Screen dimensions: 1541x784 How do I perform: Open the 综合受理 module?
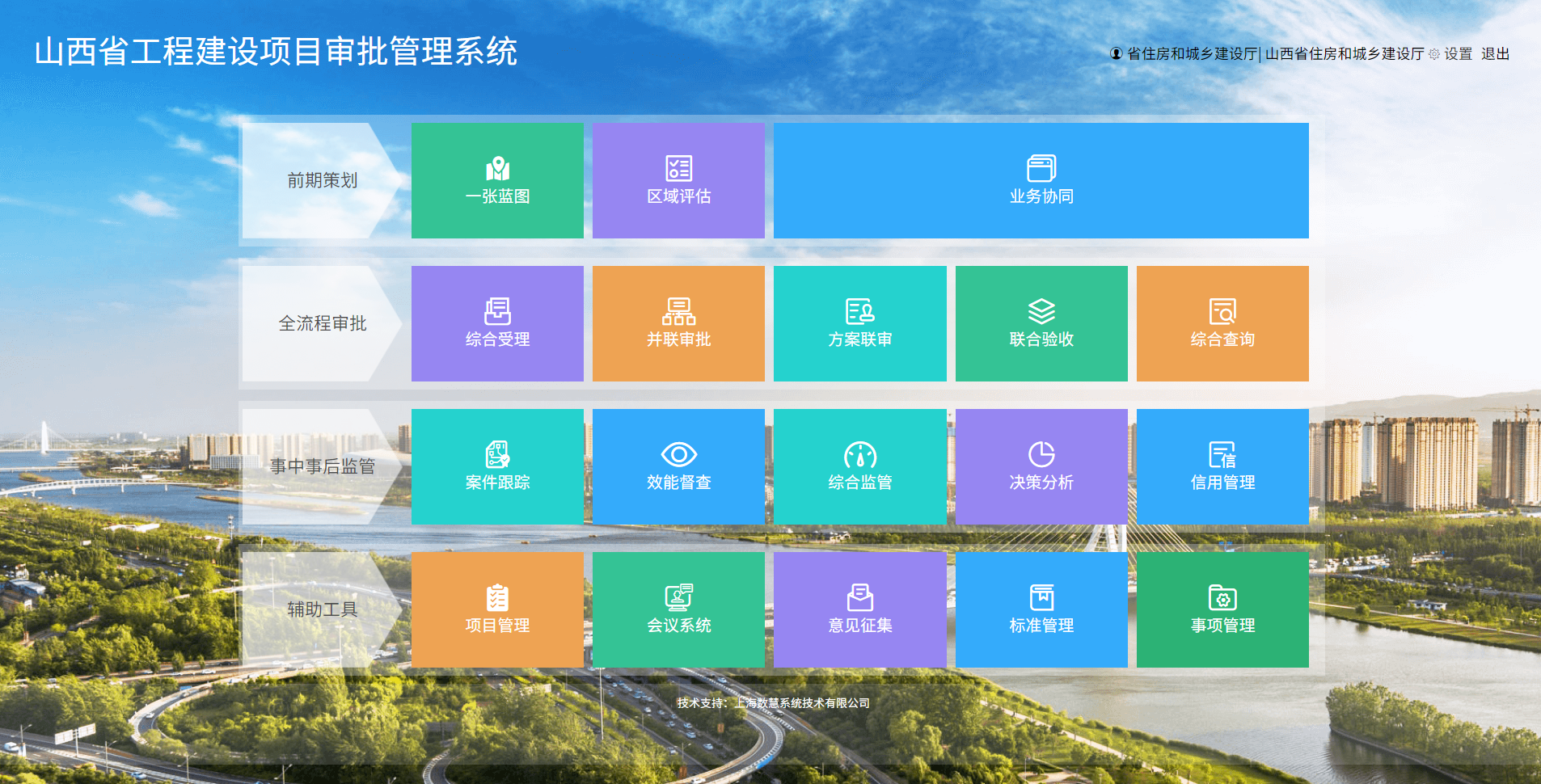[x=497, y=323]
